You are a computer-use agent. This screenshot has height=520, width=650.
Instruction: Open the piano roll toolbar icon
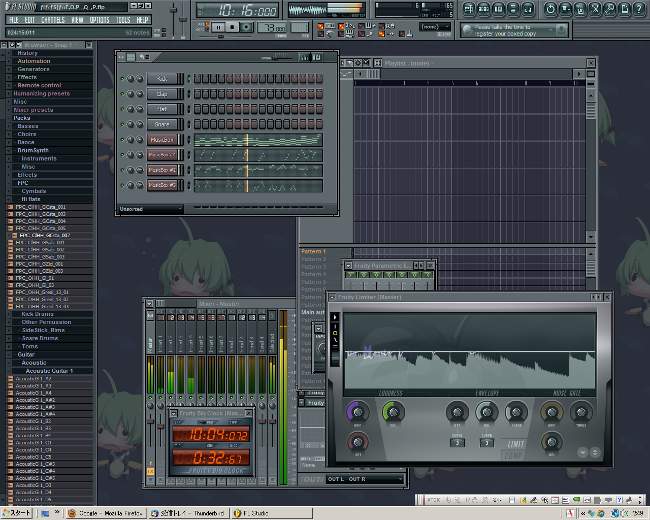tap(498, 9)
